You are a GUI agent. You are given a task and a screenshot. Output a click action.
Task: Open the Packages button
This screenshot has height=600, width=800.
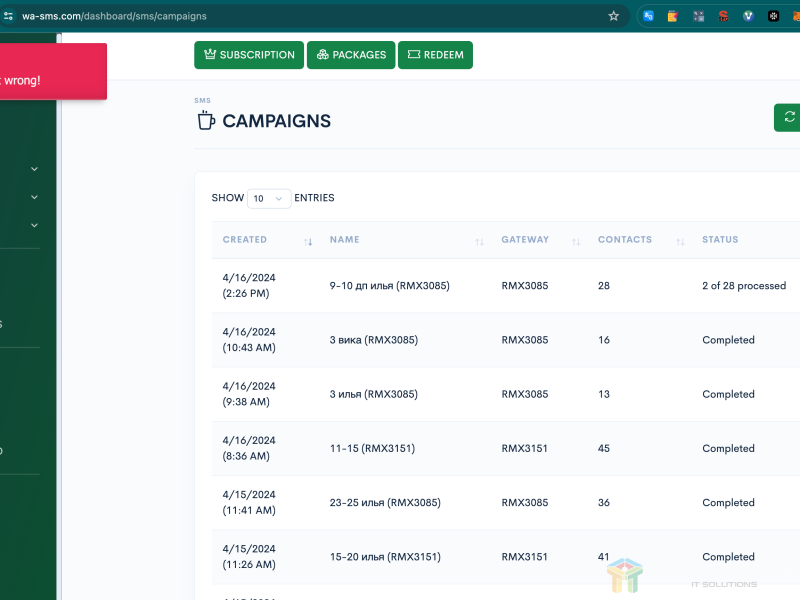click(350, 55)
